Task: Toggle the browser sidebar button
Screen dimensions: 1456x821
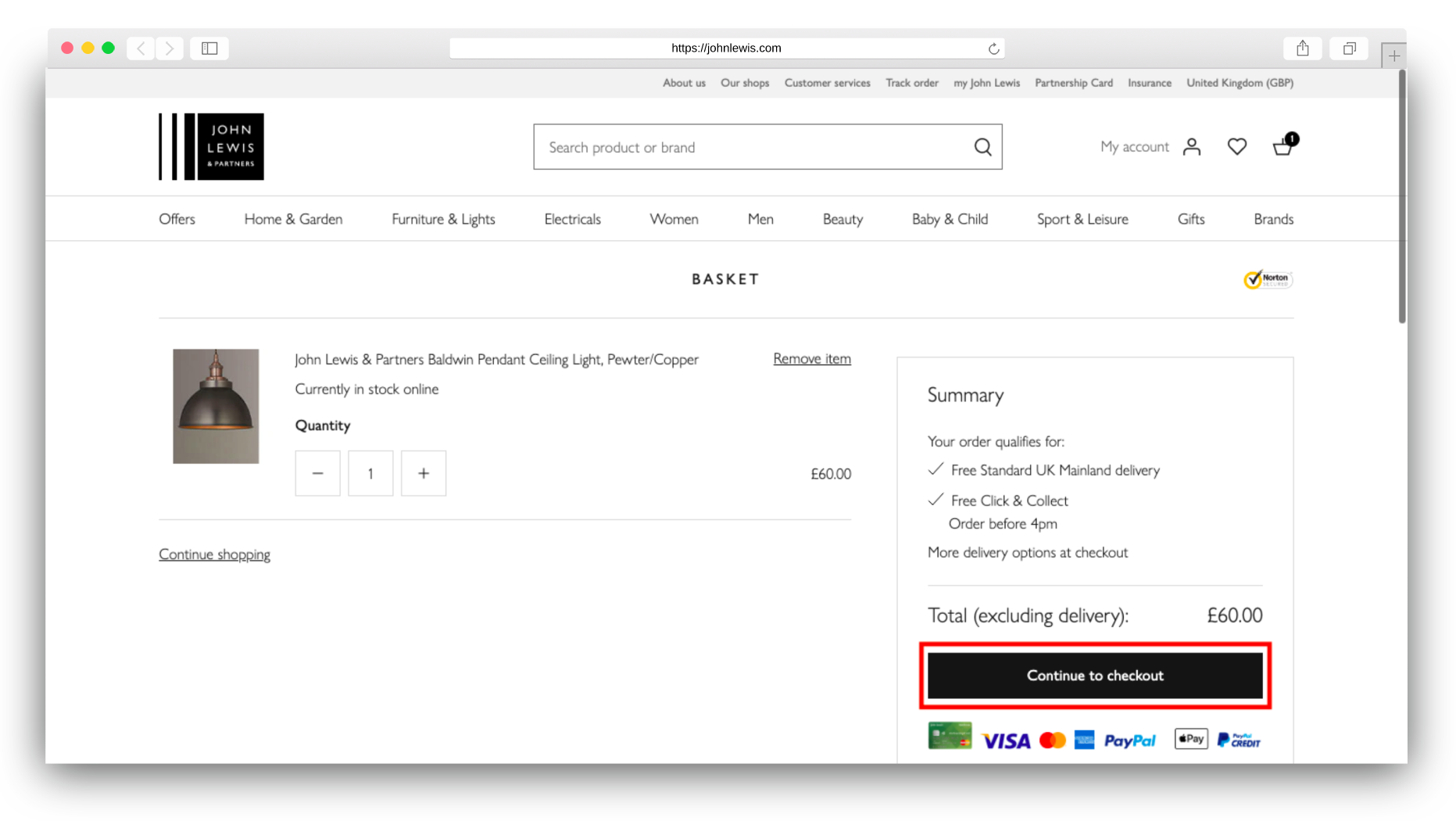Action: pos(209,48)
